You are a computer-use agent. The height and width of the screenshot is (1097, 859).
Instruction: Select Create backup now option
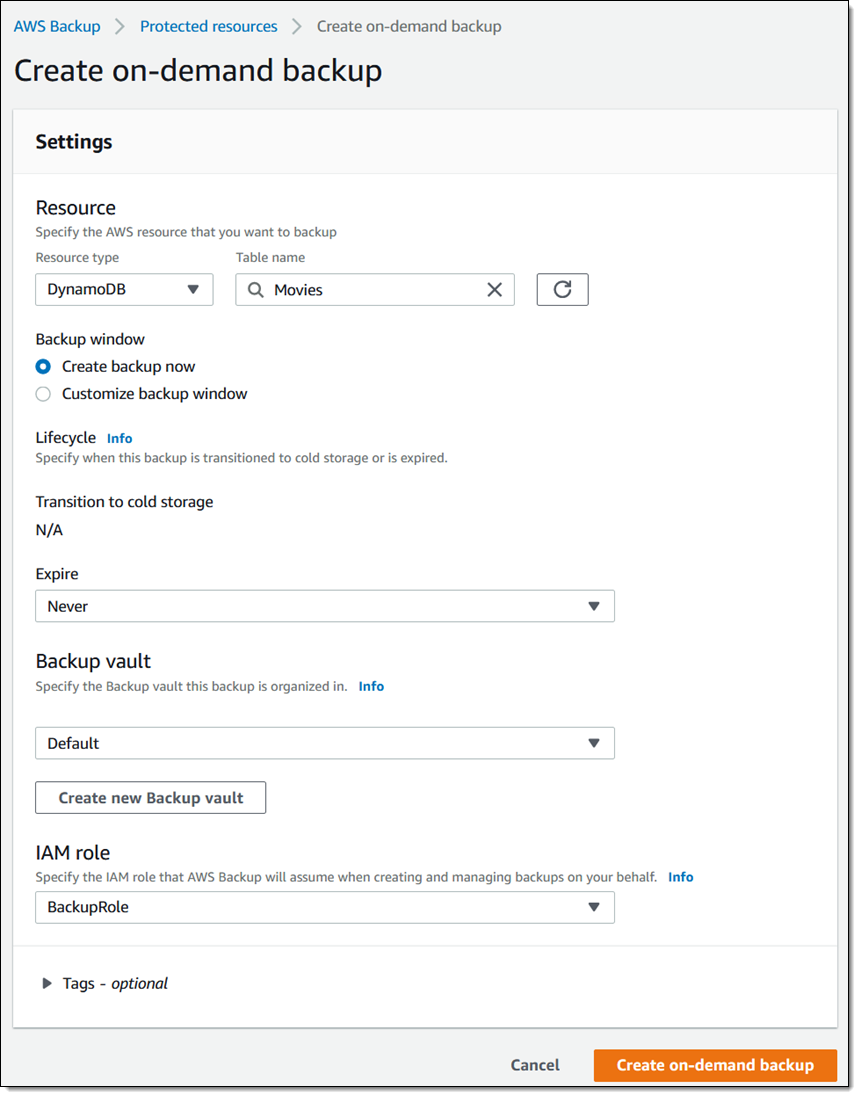tap(43, 367)
